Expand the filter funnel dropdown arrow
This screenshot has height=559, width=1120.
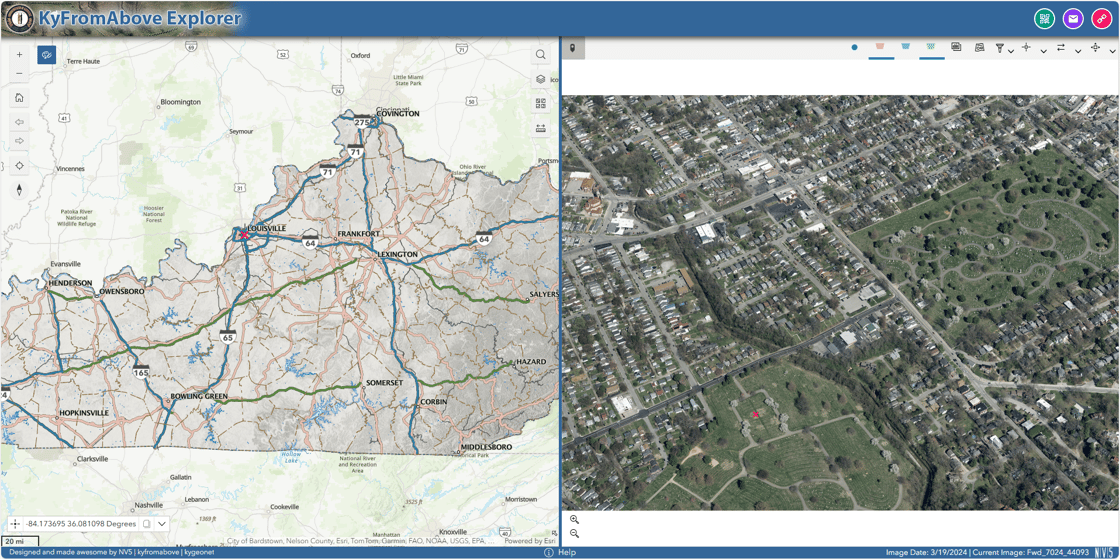pyautogui.click(x=1011, y=51)
